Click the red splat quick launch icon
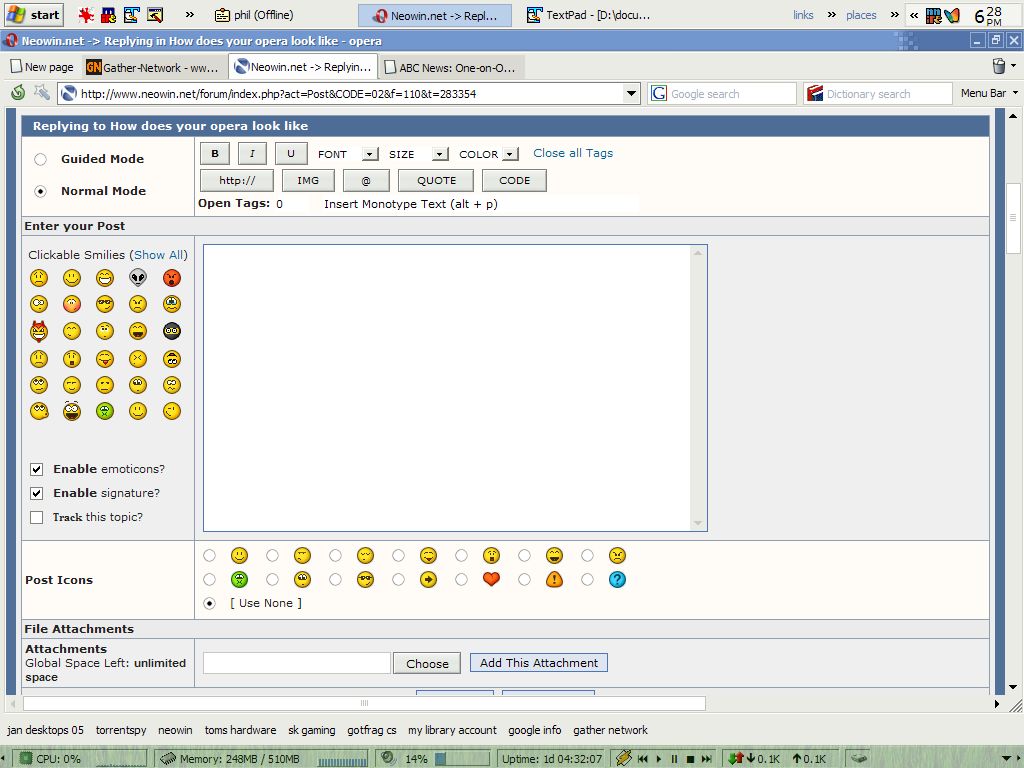1024x768 pixels. pos(86,15)
